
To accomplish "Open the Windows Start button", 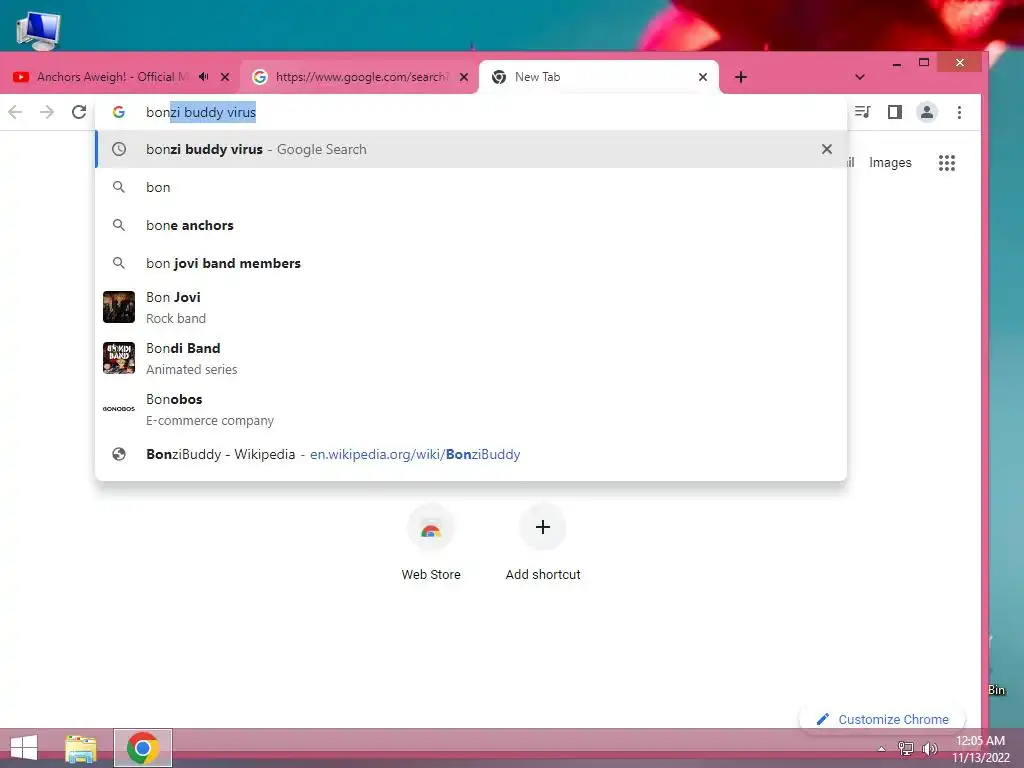I will 25,748.
